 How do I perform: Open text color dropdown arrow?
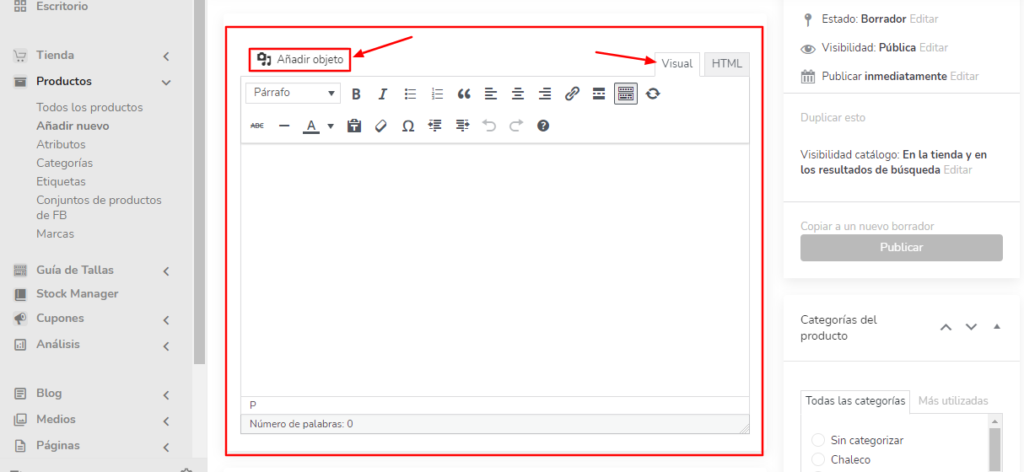[x=330, y=126]
